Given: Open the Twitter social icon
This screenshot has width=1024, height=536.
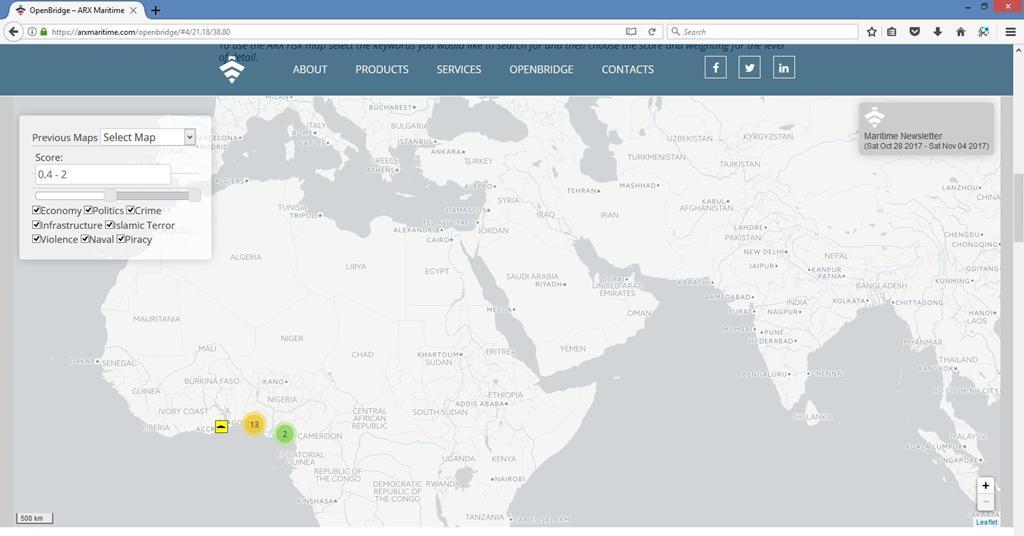Looking at the screenshot, I should [x=750, y=68].
